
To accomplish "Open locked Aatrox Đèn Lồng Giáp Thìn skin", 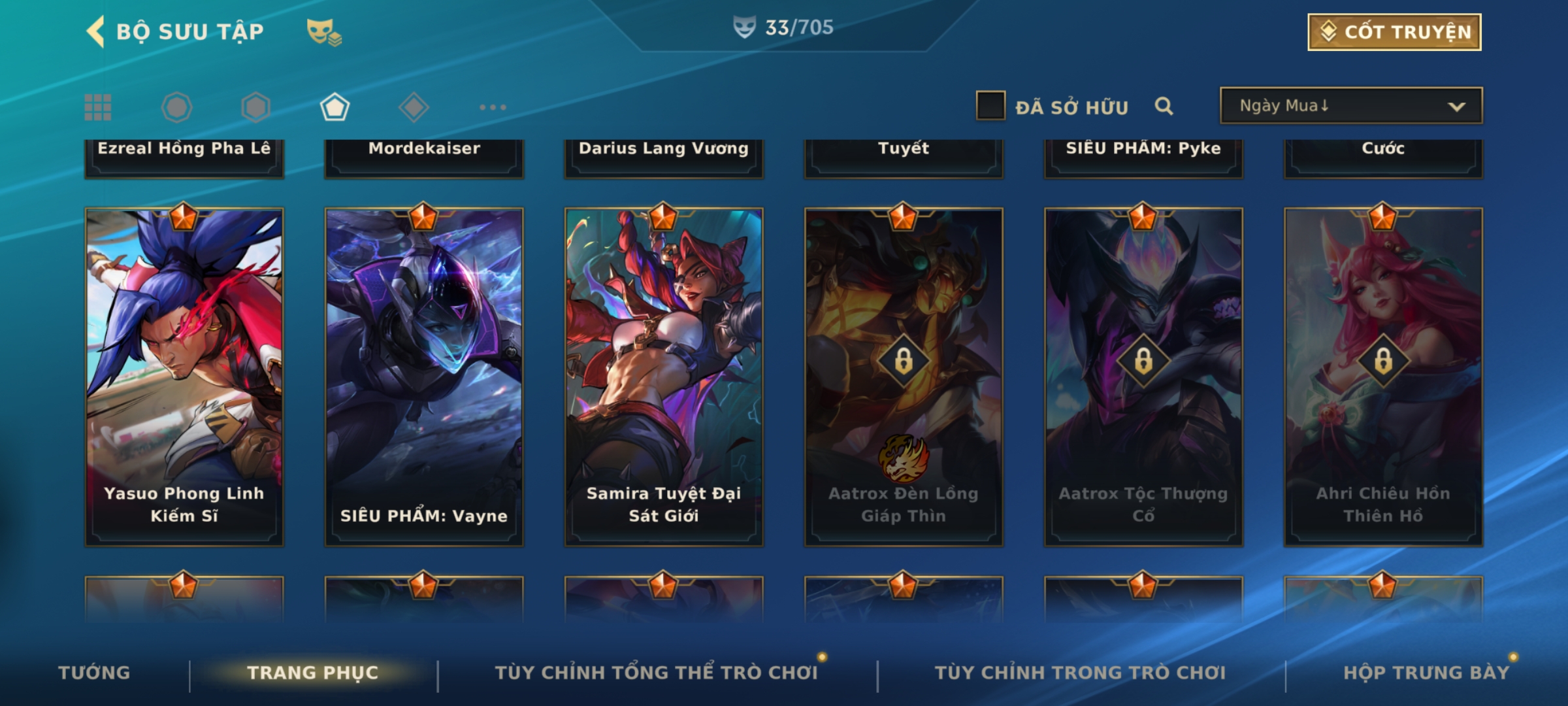I will [x=904, y=377].
